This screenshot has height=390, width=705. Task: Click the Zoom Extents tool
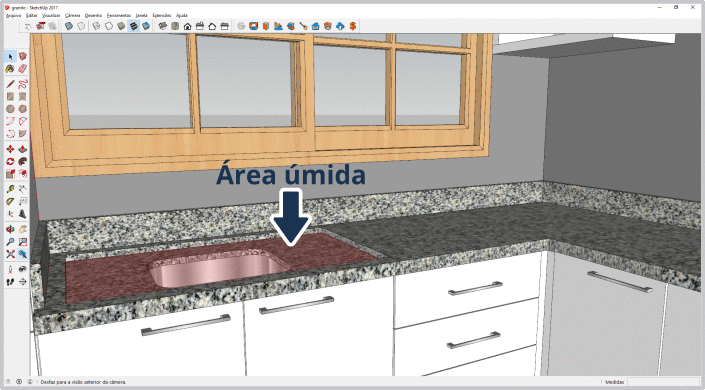click(x=10, y=254)
